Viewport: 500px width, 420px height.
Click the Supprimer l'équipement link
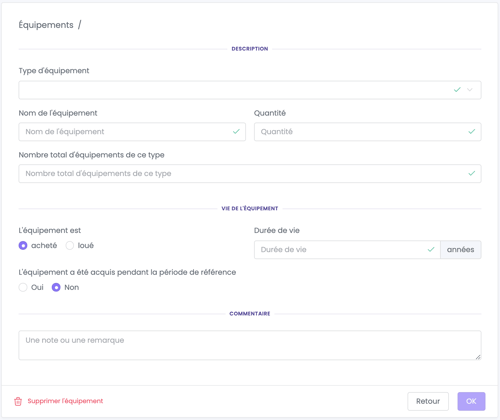65,401
